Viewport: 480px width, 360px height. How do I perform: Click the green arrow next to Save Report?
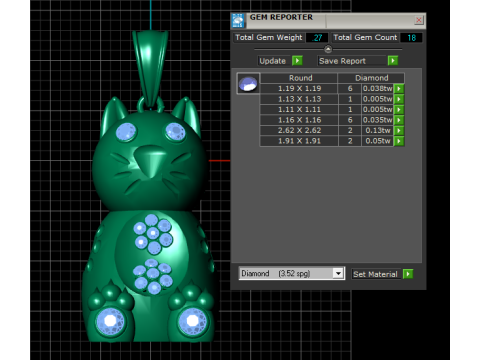(393, 61)
